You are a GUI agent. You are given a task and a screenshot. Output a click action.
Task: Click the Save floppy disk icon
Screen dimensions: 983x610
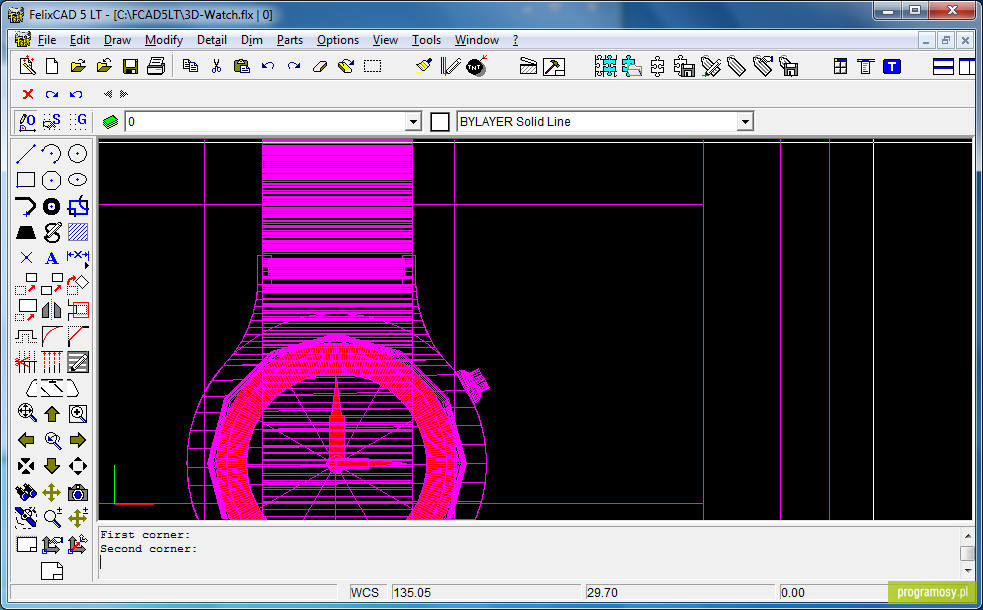pos(130,66)
